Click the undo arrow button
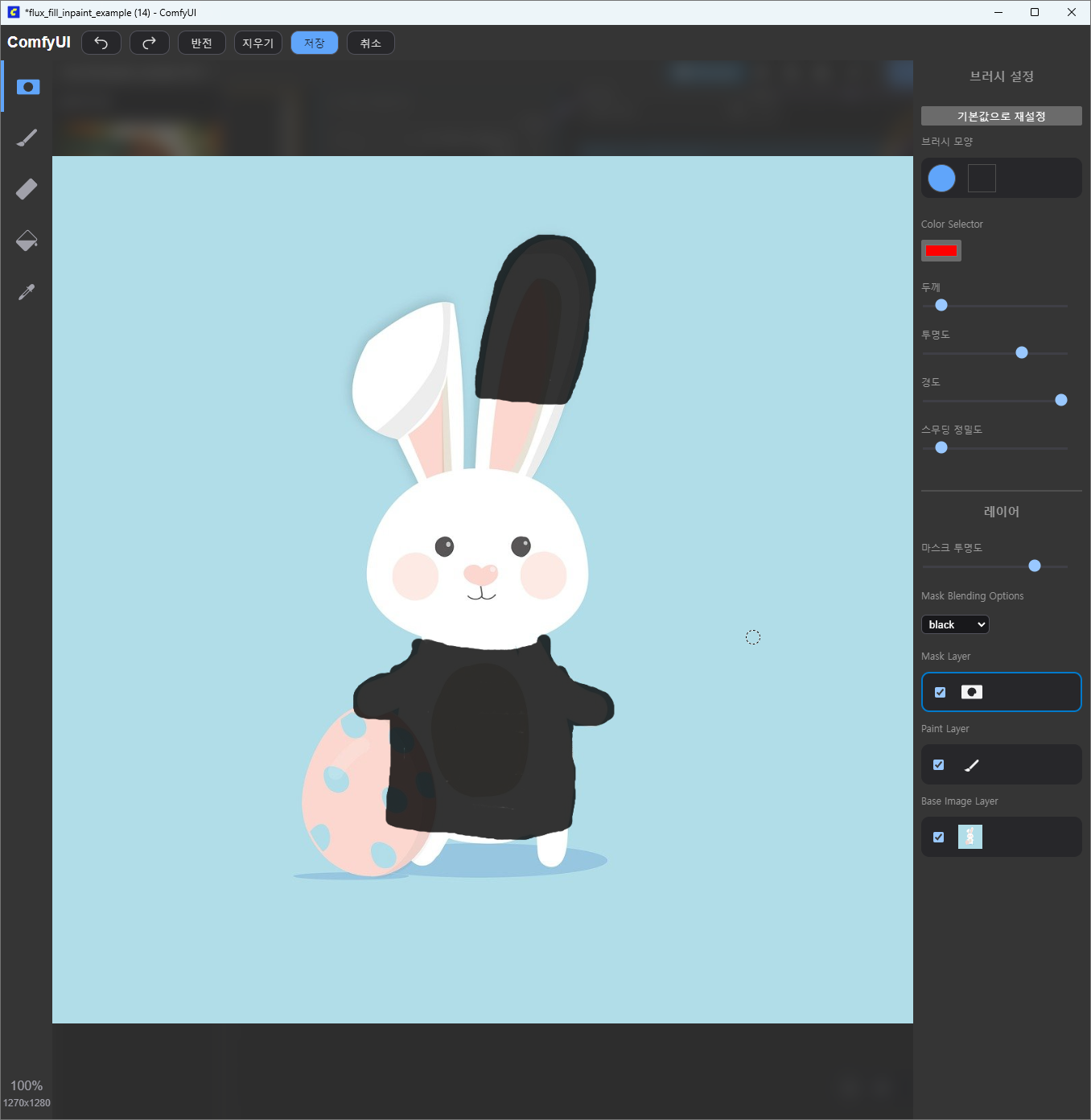This screenshot has width=1091, height=1120. (x=101, y=43)
